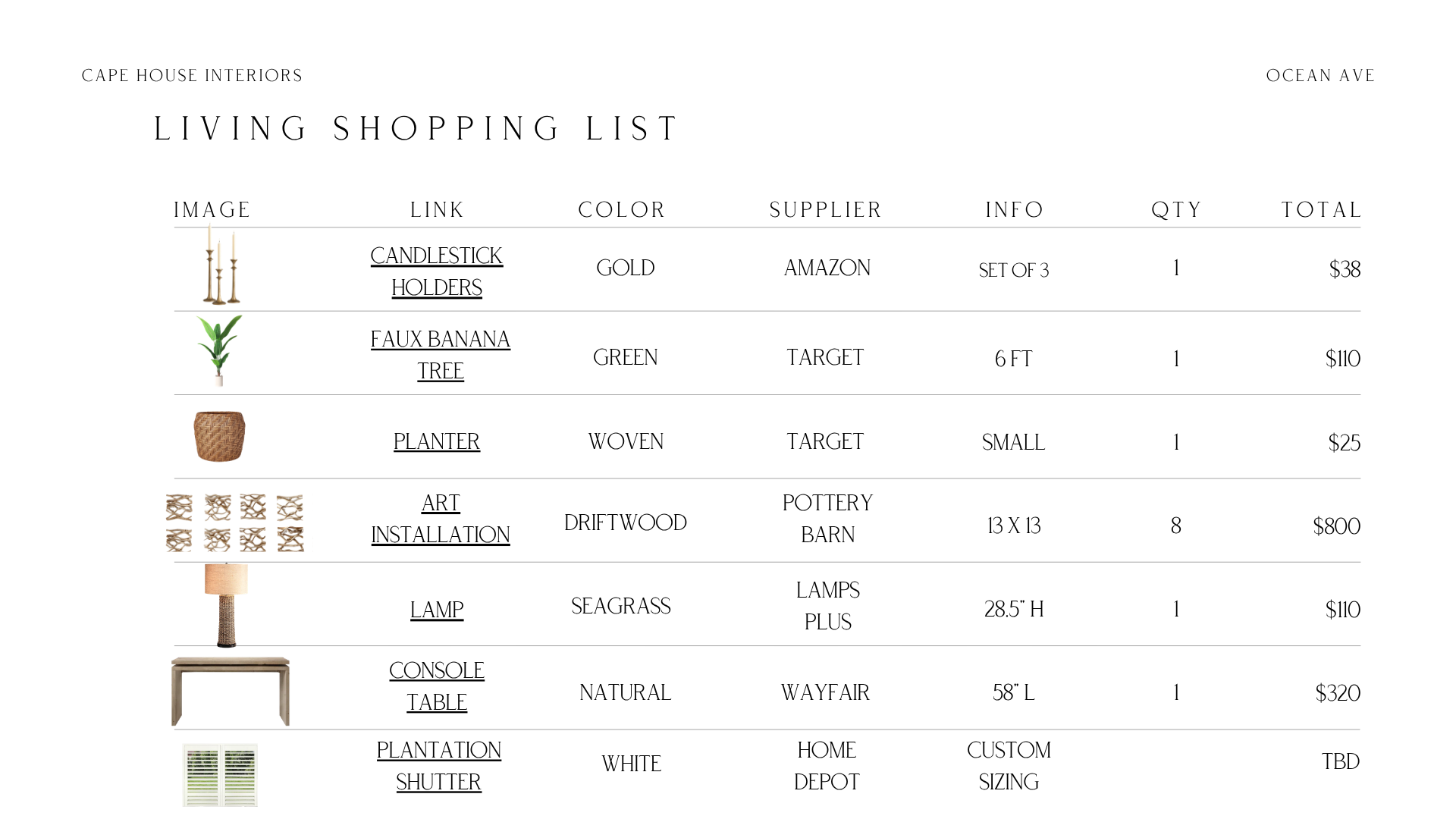1456x819 pixels.
Task: Click the $800 total for art installation
Action: pyautogui.click(x=1336, y=526)
